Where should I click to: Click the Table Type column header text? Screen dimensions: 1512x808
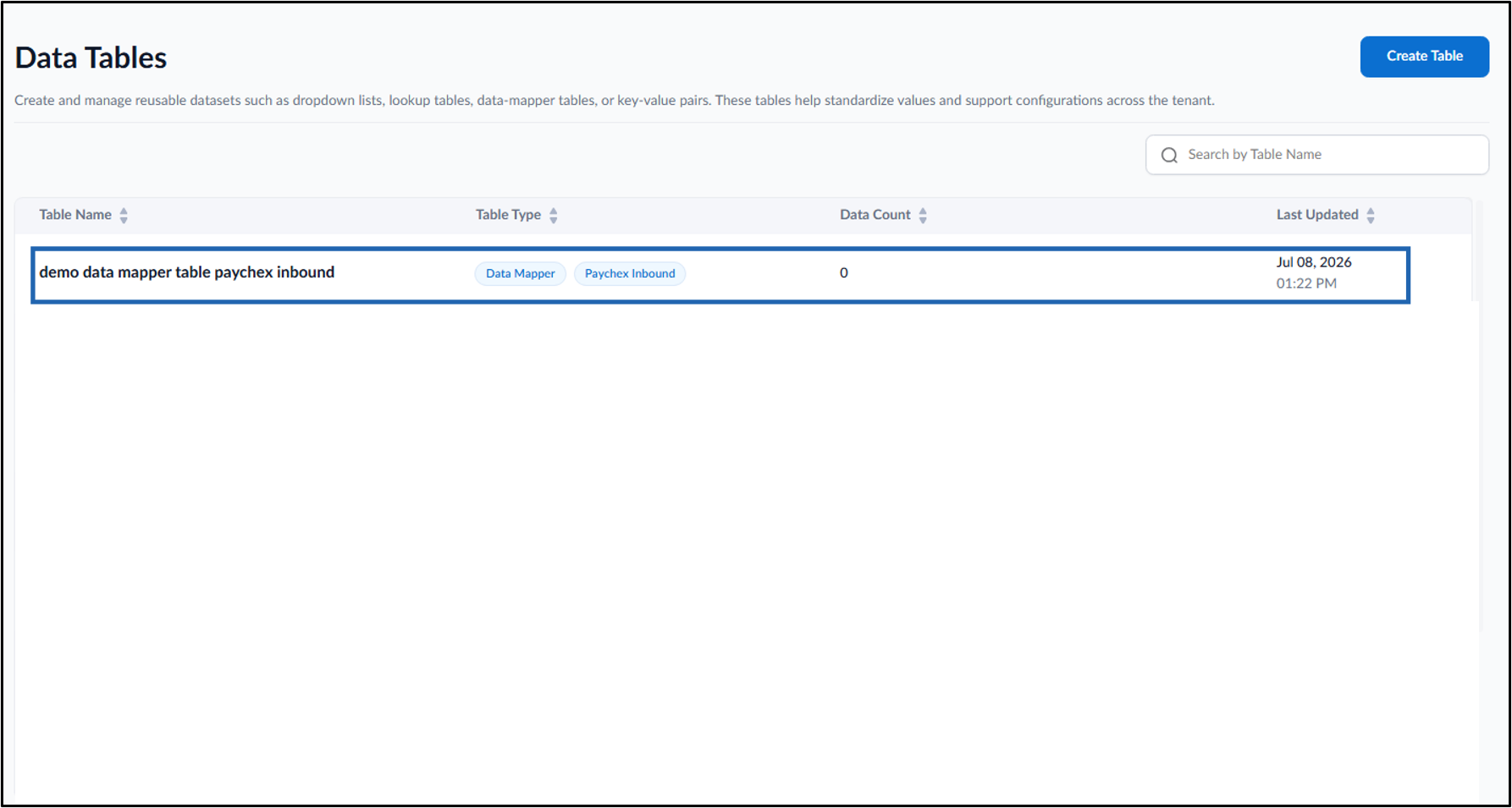[x=508, y=215]
